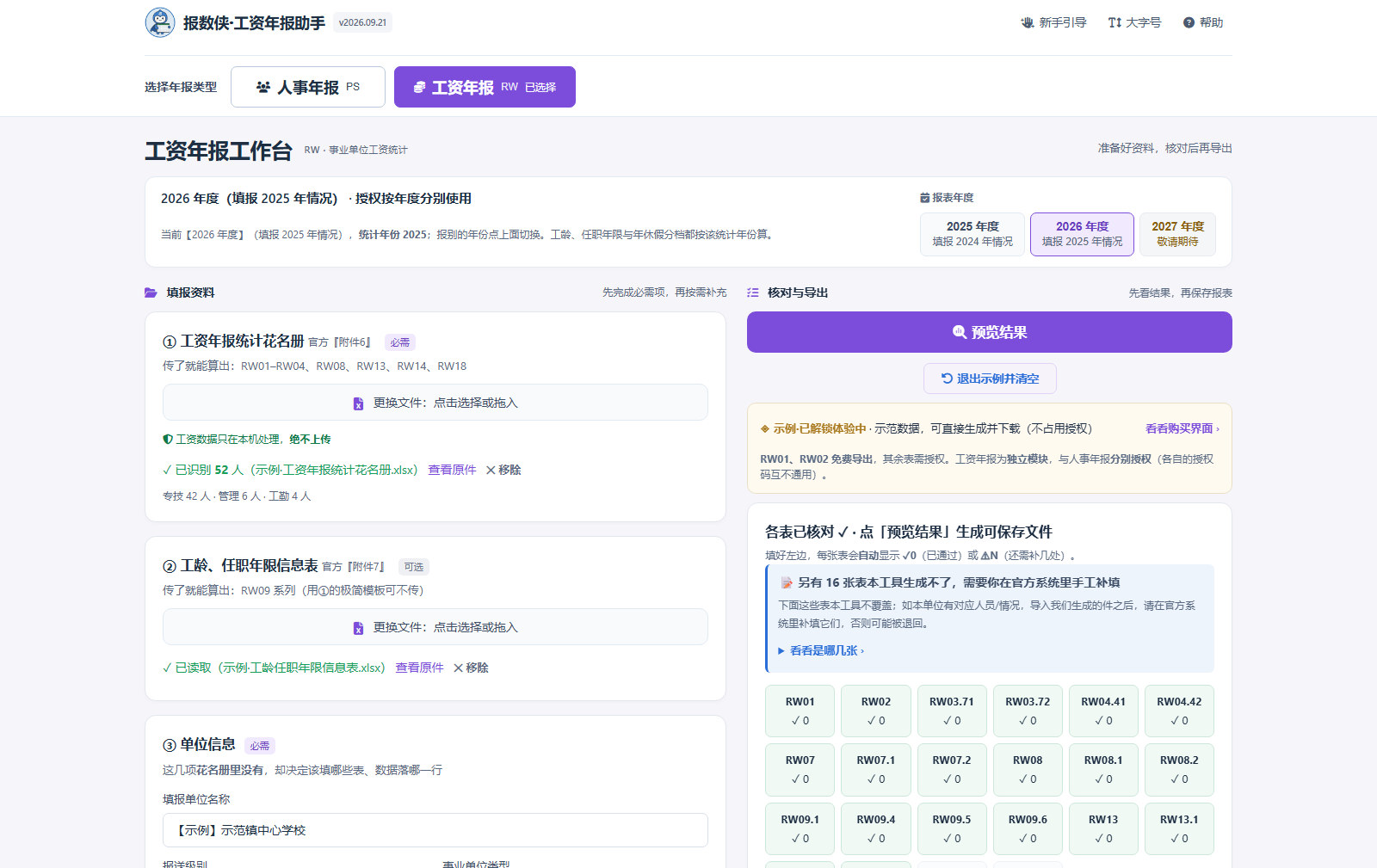Click the 预览结果 button

coord(990,332)
